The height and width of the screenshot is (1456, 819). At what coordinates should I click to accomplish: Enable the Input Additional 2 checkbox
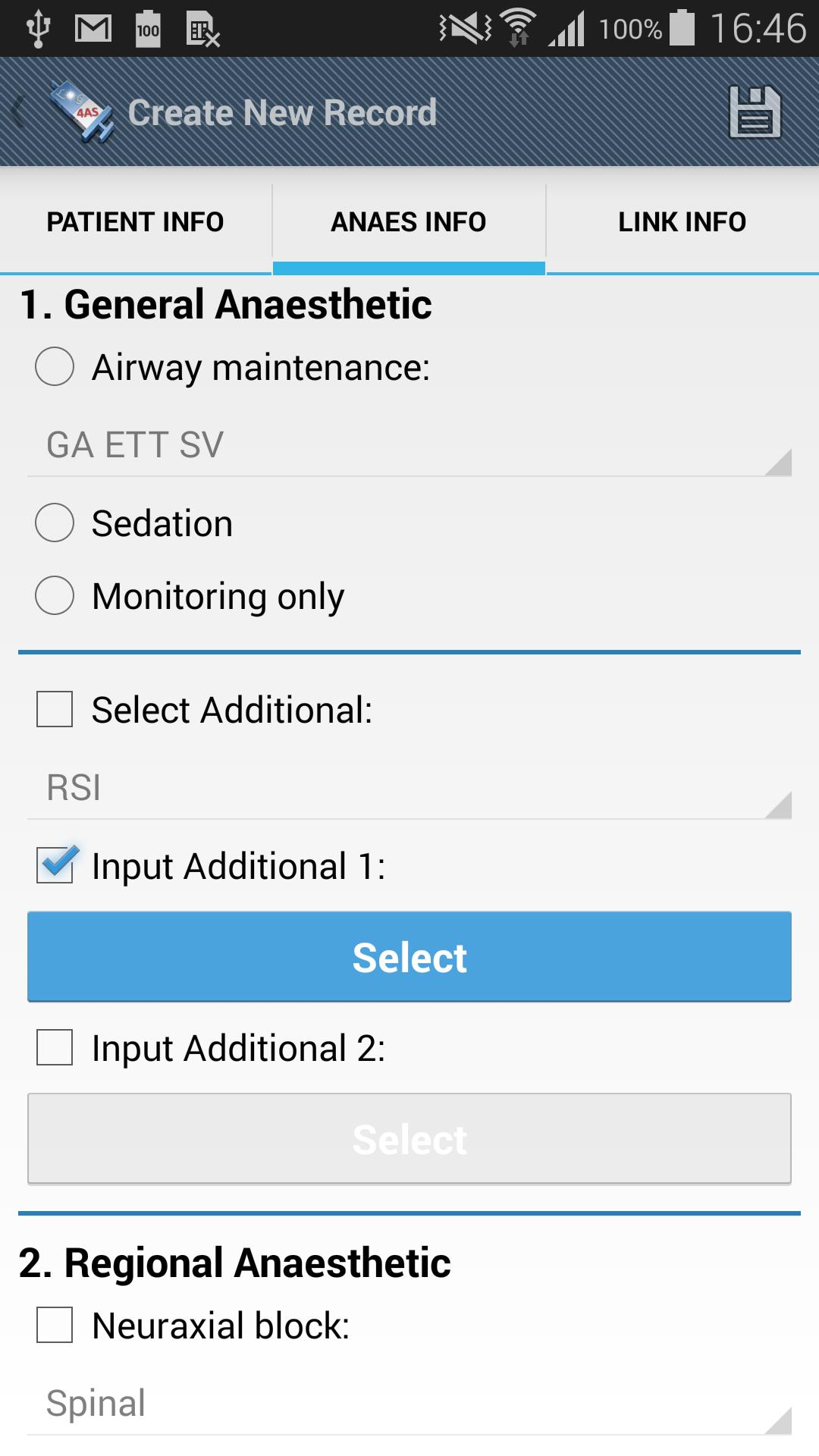click(55, 1047)
